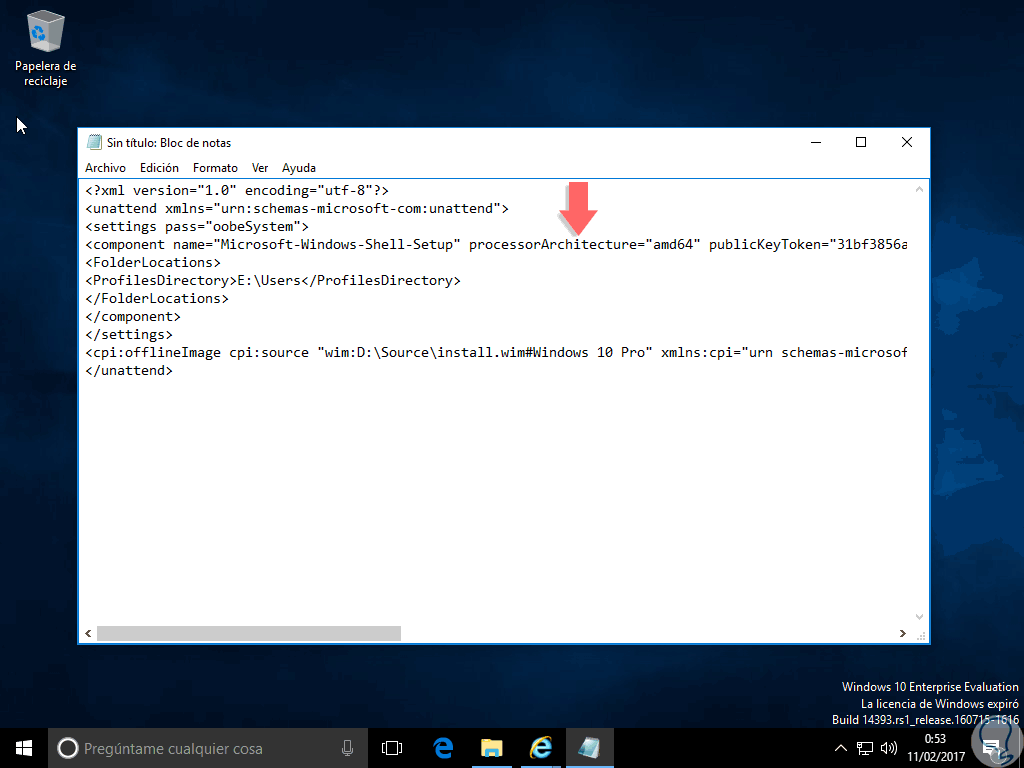
Task: Click the '</settings>' closing tag line
Action: (129, 334)
